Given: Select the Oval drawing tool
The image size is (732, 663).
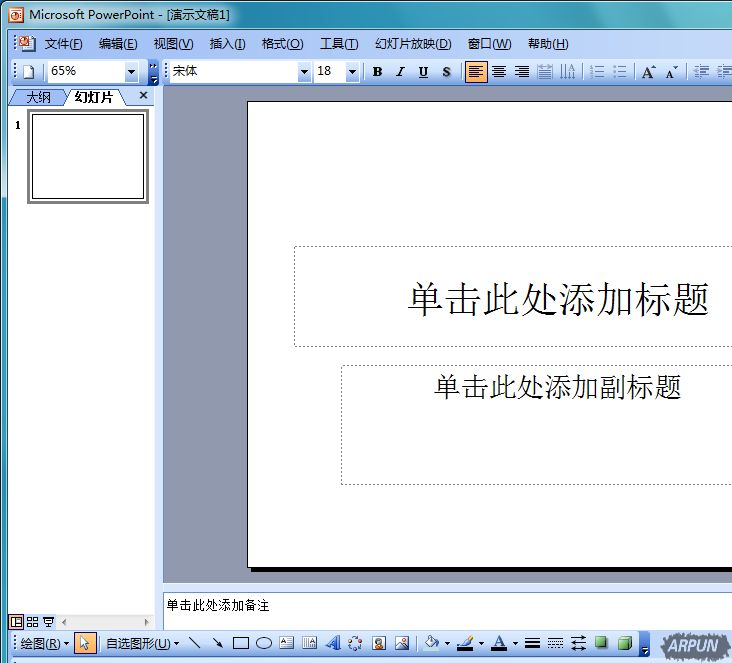Looking at the screenshot, I should [264, 643].
